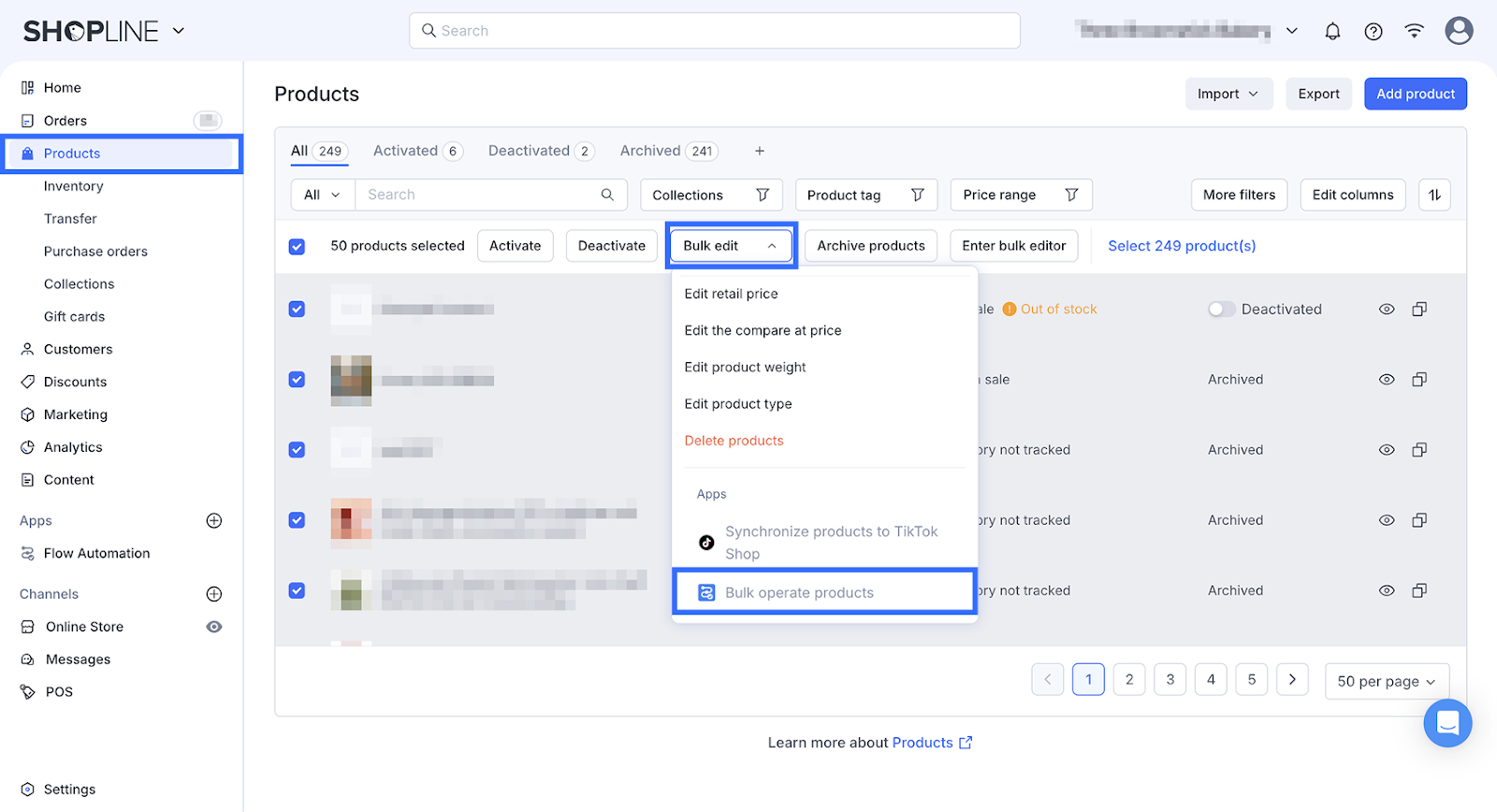Screen dimensions: 1497x812
Task: Click the sort order icon beside Edit columns
Action: point(1434,195)
